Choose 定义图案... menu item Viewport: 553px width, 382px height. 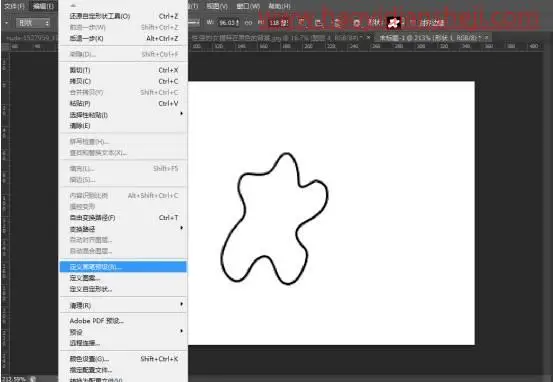coord(123,278)
